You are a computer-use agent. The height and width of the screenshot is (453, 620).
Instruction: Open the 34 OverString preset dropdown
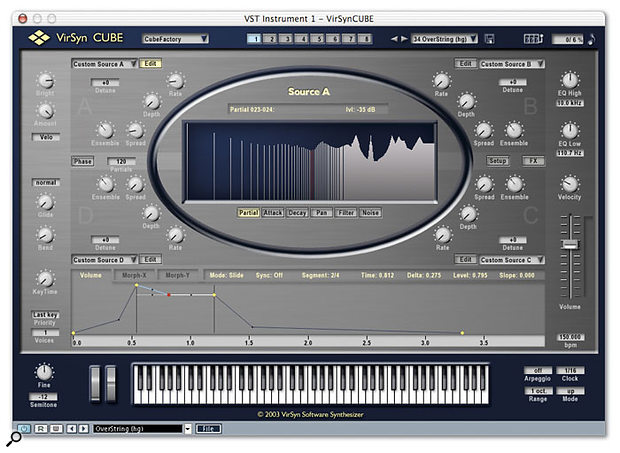444,39
